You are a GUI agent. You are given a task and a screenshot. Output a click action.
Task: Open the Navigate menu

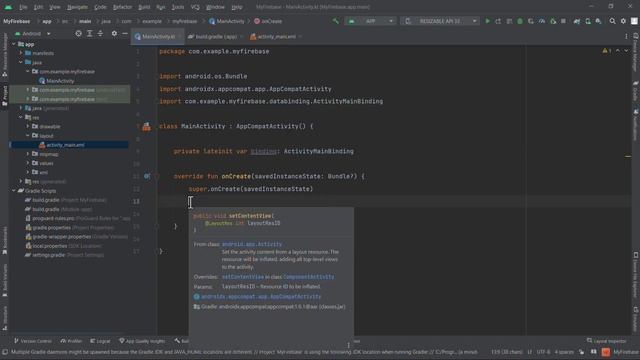pos(77,7)
